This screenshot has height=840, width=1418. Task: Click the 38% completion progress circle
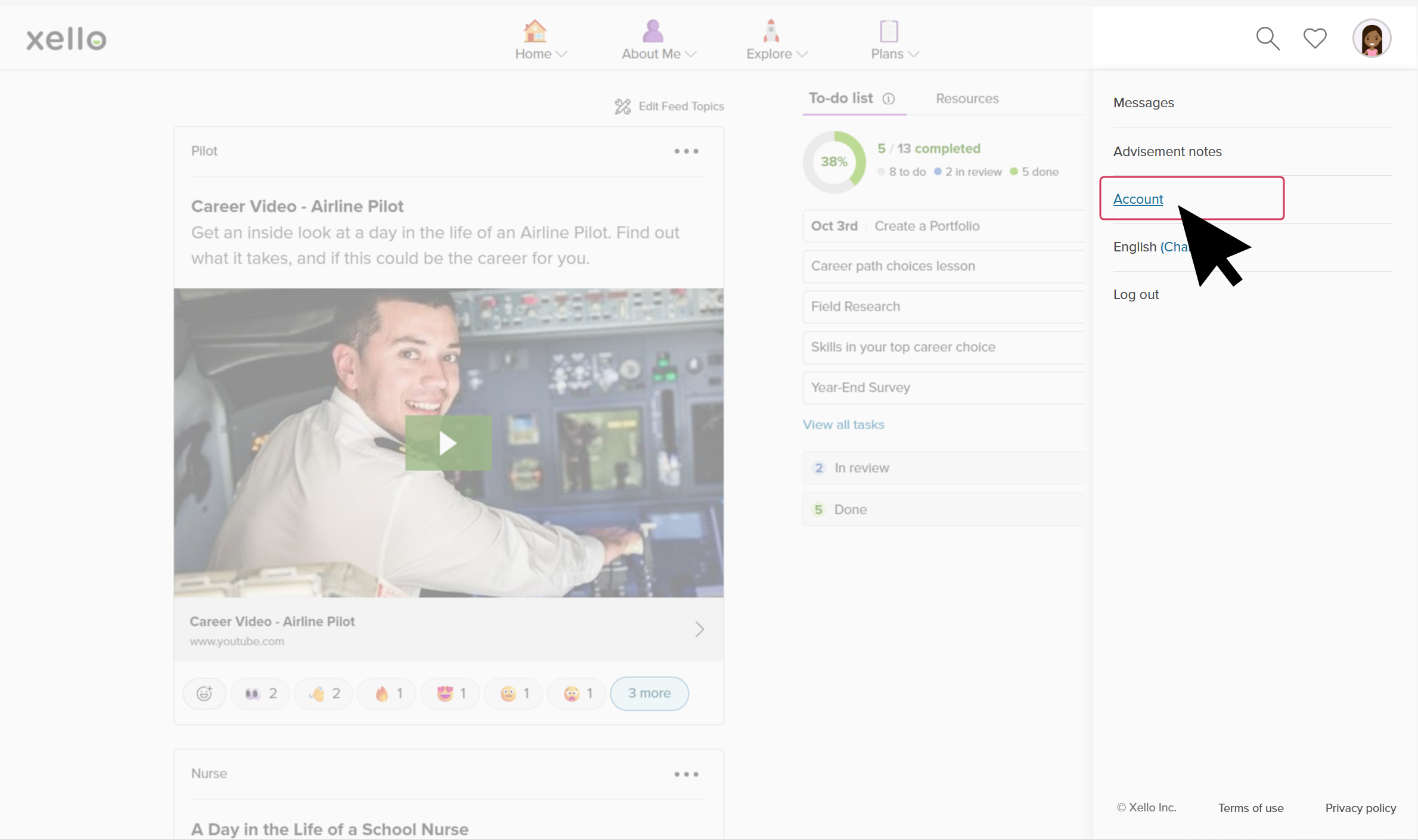click(x=834, y=161)
